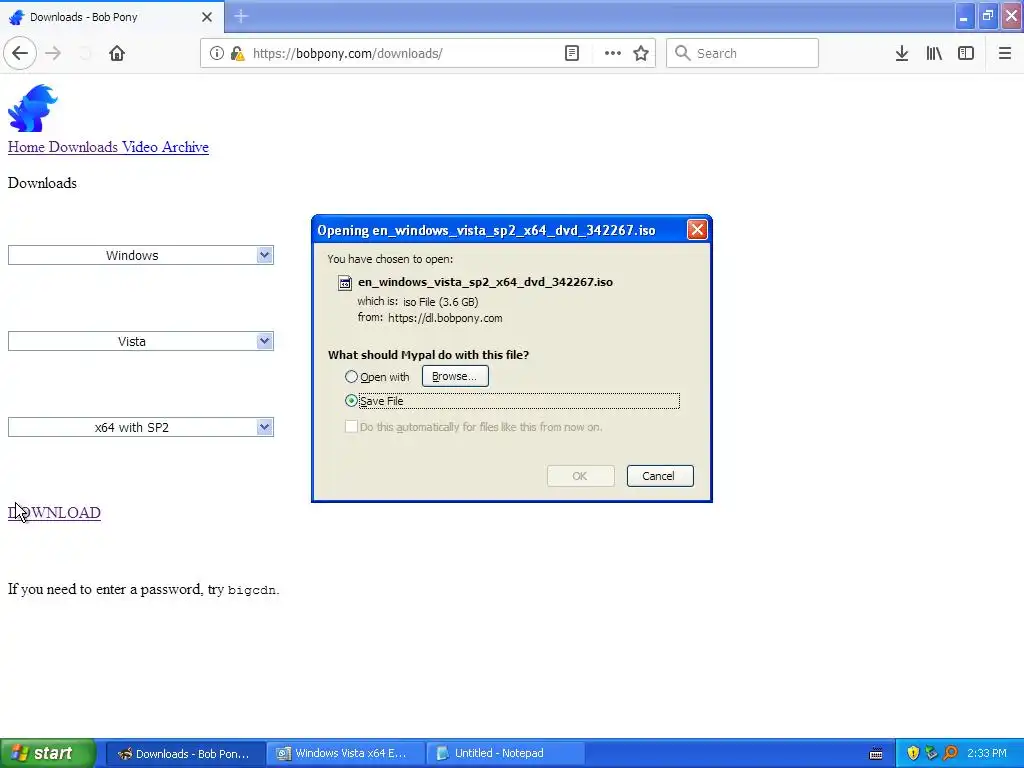Open the library bookshelf icon
The height and width of the screenshot is (768, 1024).
[934, 53]
